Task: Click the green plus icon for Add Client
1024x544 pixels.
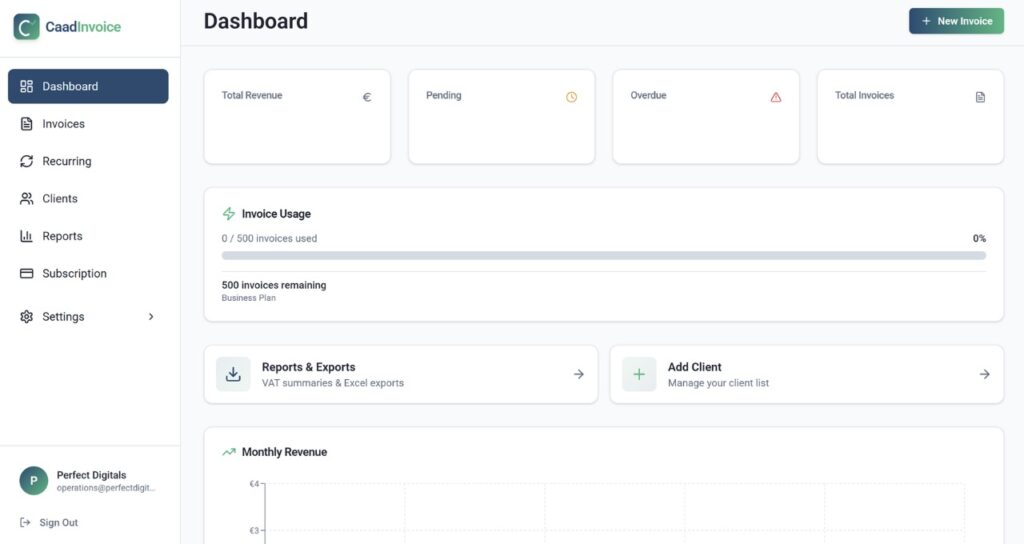Action: (639, 374)
